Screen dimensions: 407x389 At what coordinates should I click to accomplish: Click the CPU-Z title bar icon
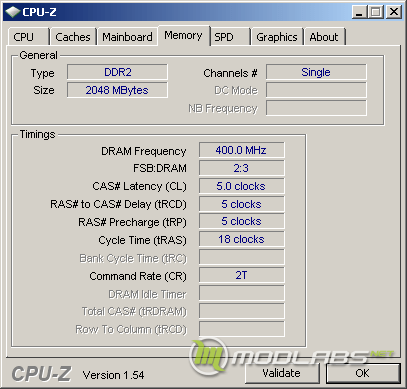coord(13,12)
